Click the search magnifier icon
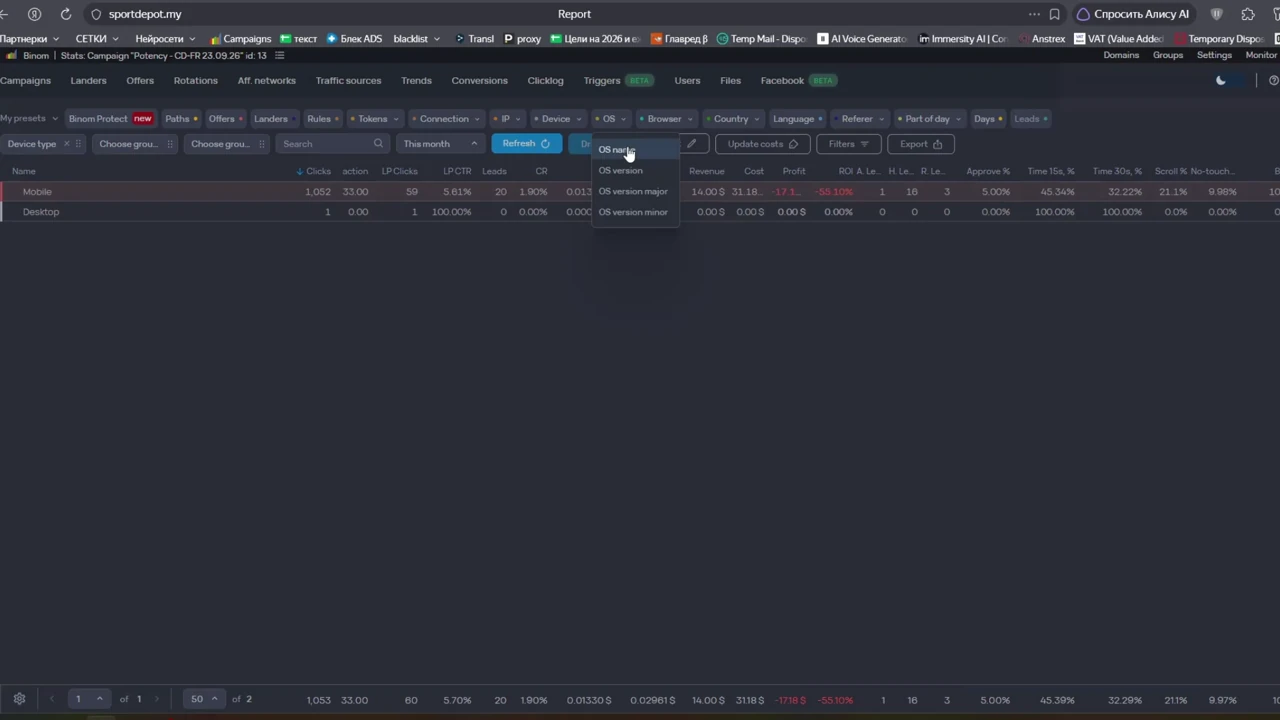The image size is (1280, 720). [x=378, y=144]
